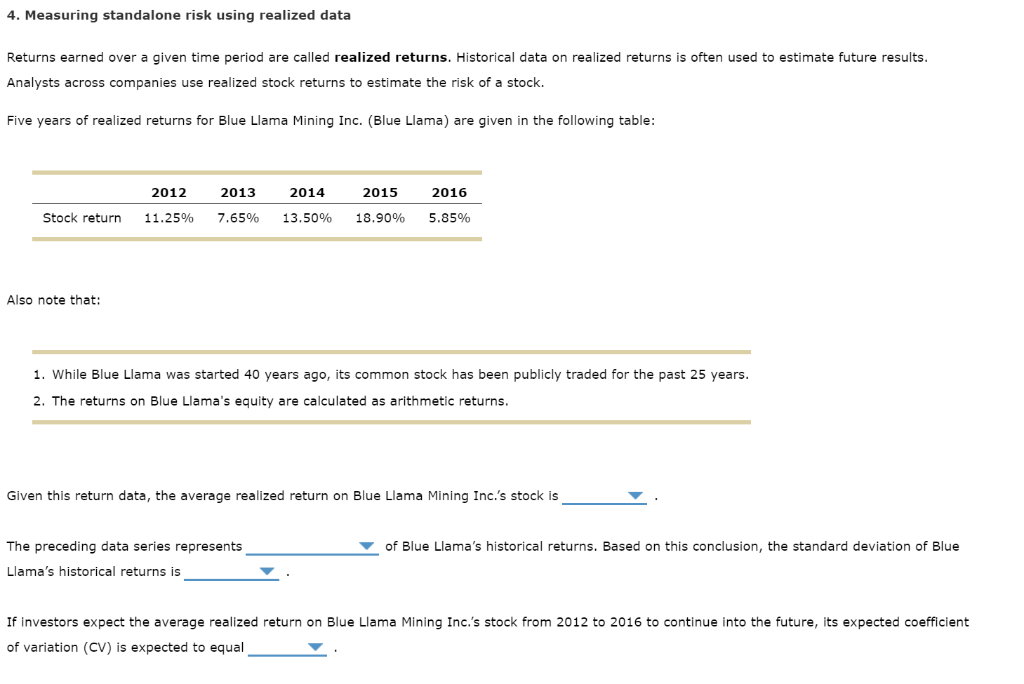Open the standard deviation dropdown
The height and width of the screenshot is (684, 1024).
click(268, 571)
